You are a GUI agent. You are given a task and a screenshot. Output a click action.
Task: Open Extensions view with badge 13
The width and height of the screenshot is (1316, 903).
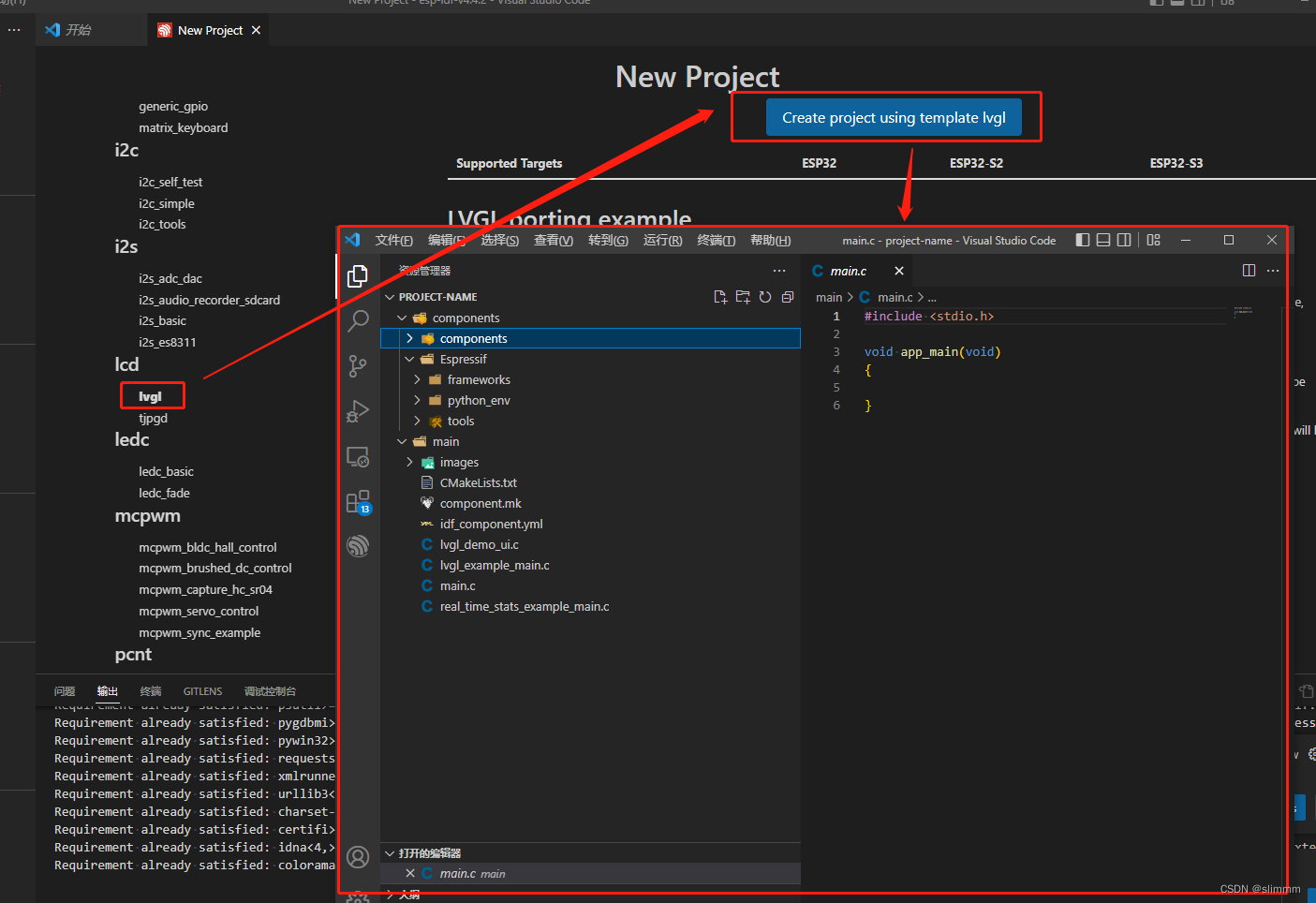358,502
